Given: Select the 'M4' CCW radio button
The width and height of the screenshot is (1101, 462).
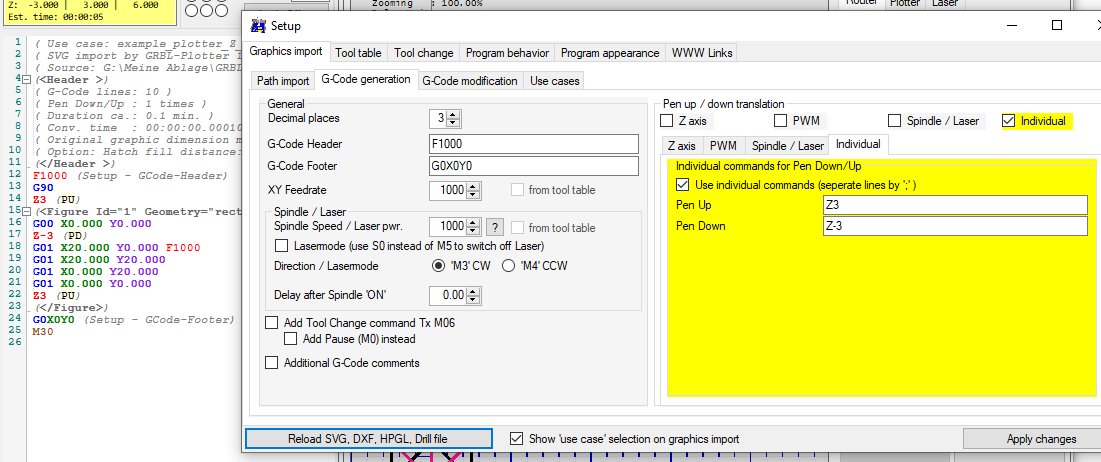Looking at the screenshot, I should 508,266.
